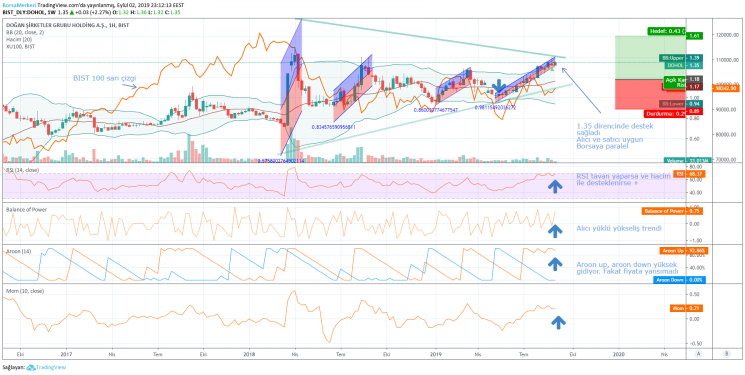
Task: Select the 'RSI tavan yaparsa' annotation text
Action: click(624, 179)
